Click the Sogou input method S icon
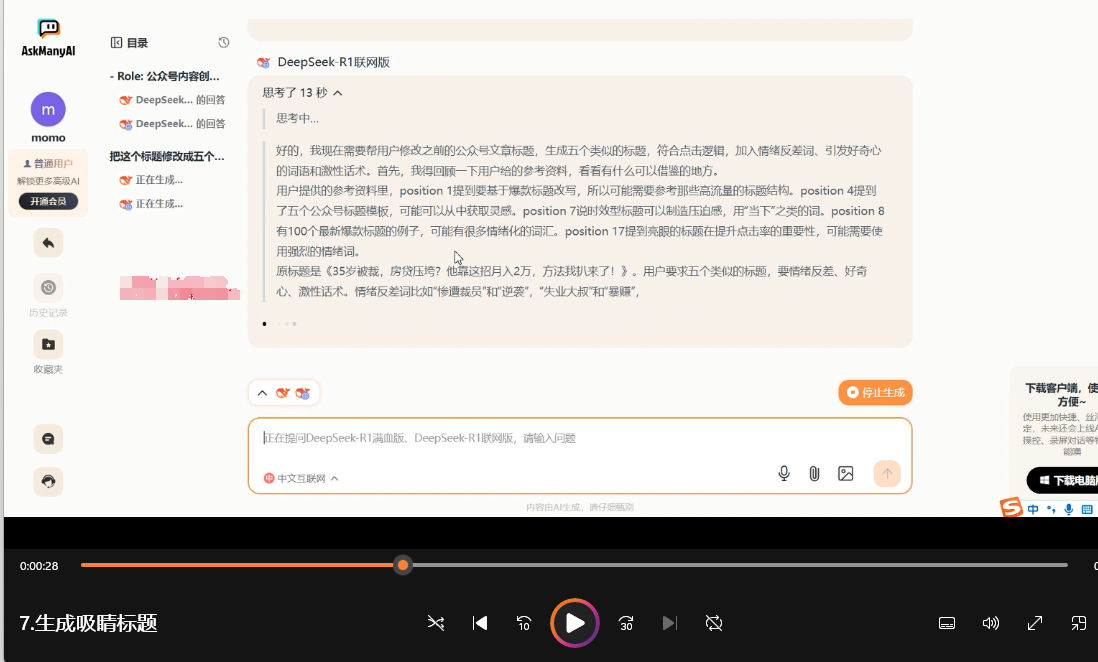The width and height of the screenshot is (1098, 662). [x=1010, y=507]
